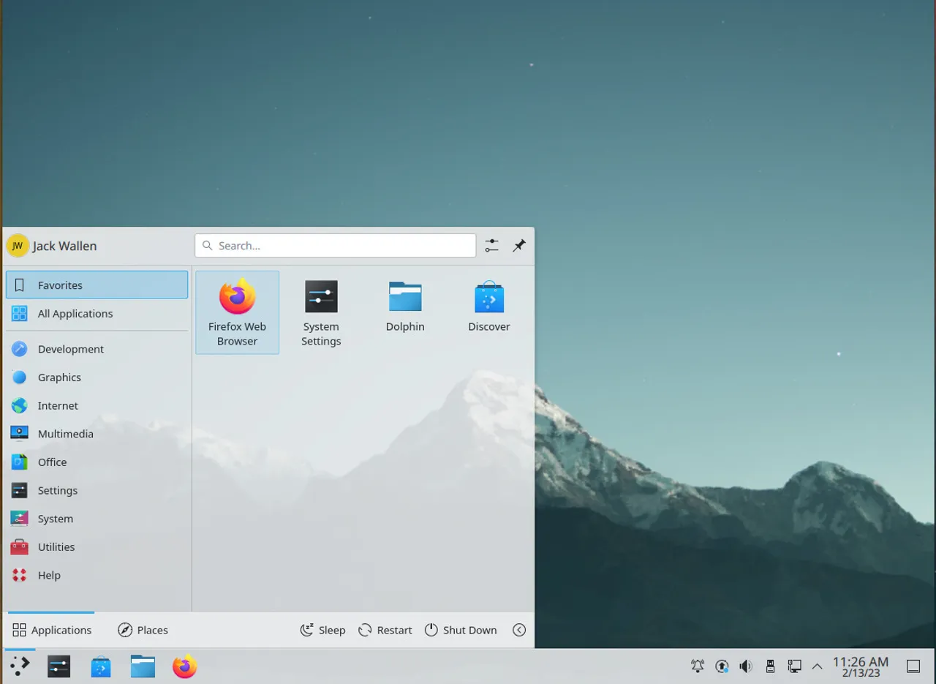Switch to the Applications tab
This screenshot has width=936, height=684.
point(51,630)
